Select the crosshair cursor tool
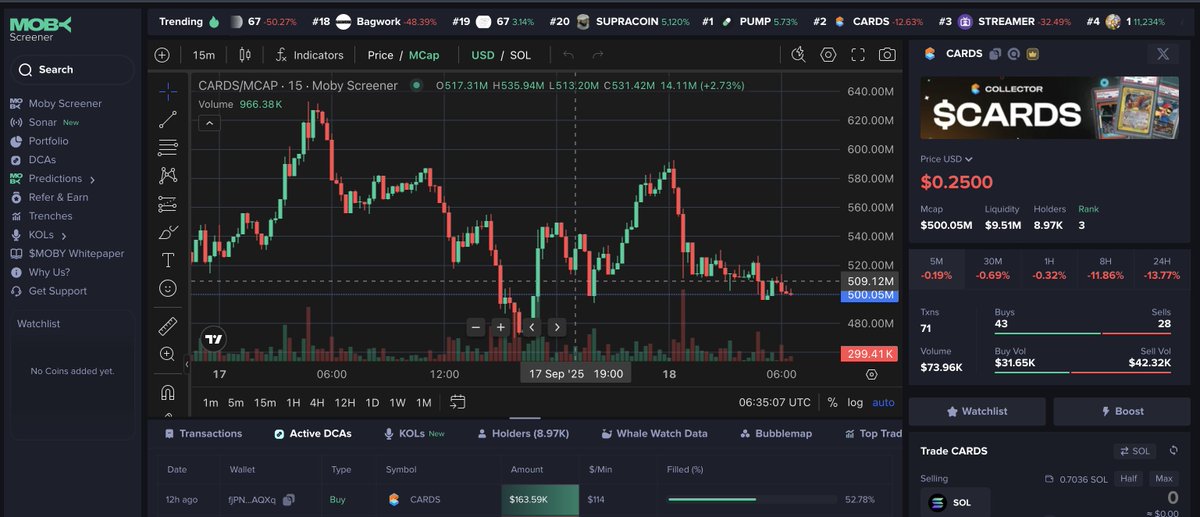This screenshot has height=517, width=1200. click(168, 91)
